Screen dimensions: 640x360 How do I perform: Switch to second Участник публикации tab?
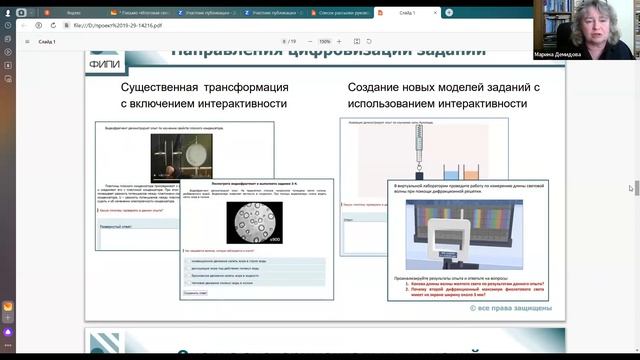[x=274, y=13]
